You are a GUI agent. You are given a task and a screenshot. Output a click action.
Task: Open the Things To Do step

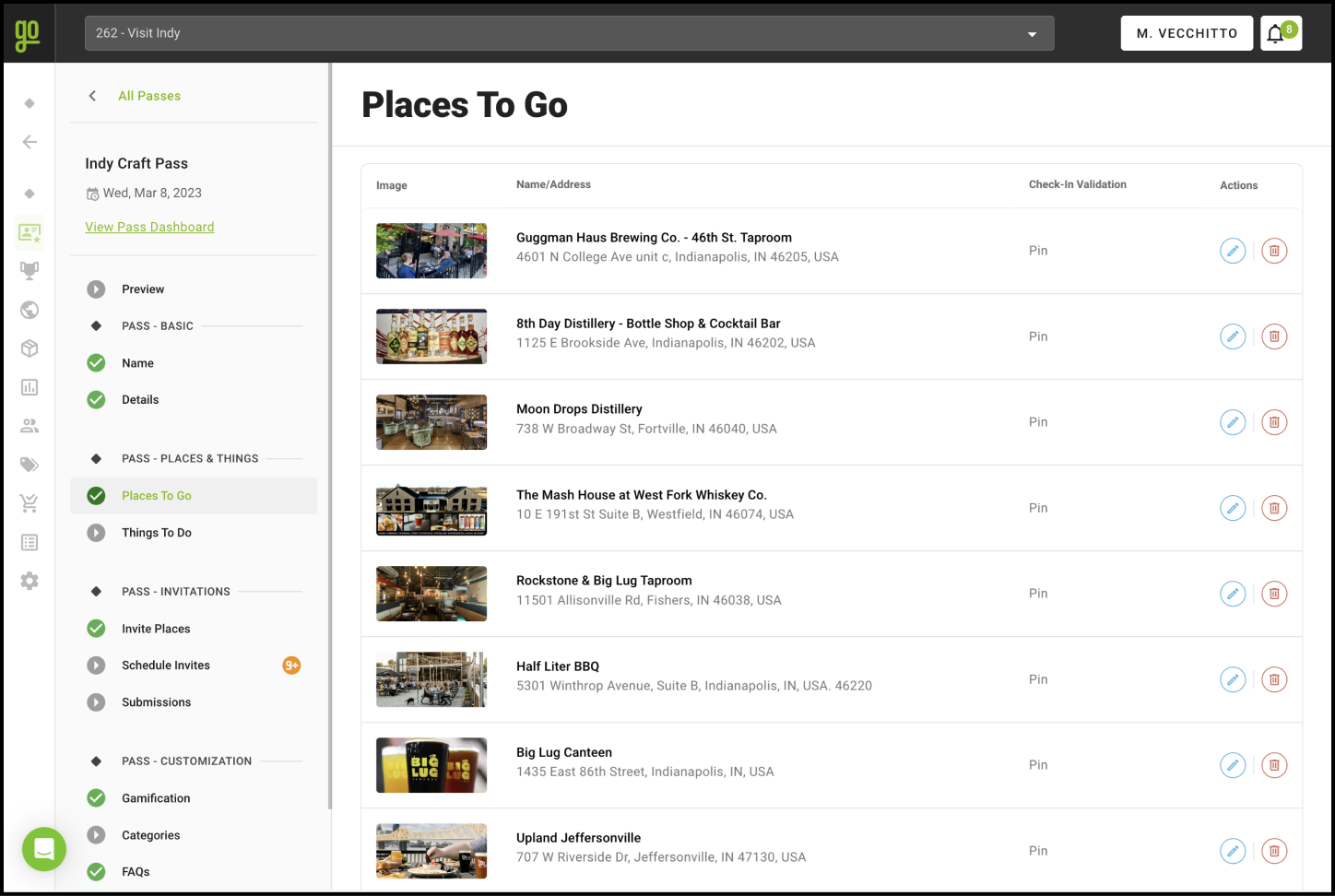coord(194,533)
